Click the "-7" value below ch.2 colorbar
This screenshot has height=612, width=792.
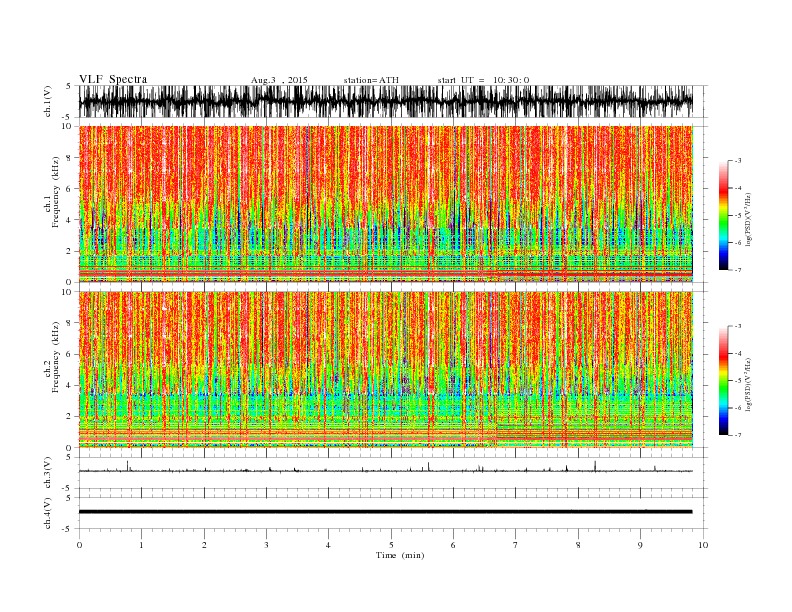737,435
